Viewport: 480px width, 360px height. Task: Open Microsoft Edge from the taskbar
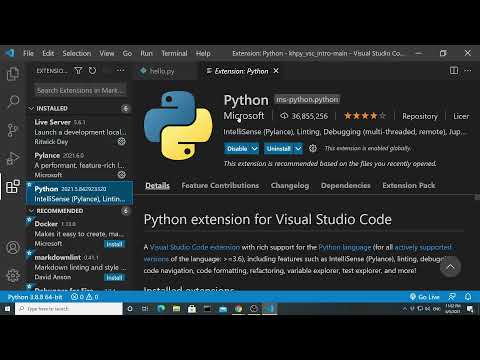pos(161,309)
